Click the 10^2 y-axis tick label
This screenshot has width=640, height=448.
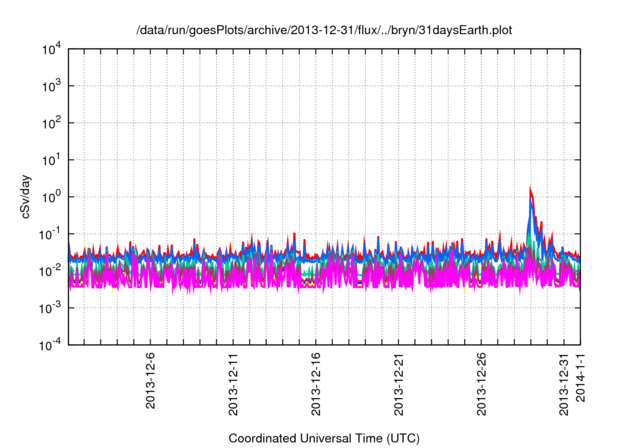[x=48, y=123]
